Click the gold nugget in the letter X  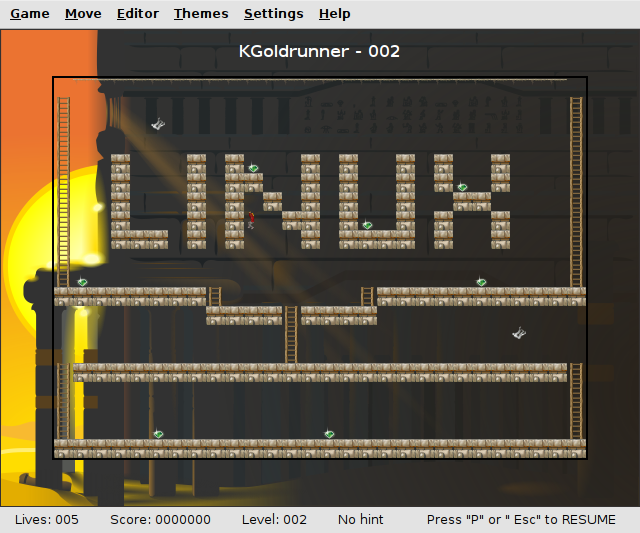click(462, 187)
